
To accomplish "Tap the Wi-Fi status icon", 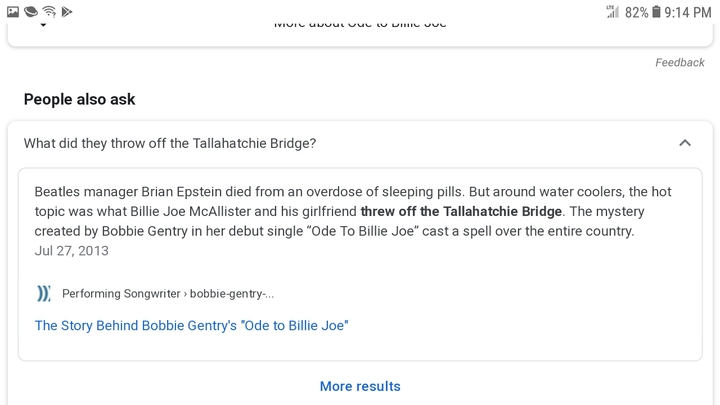I will pyautogui.click(x=49, y=11).
